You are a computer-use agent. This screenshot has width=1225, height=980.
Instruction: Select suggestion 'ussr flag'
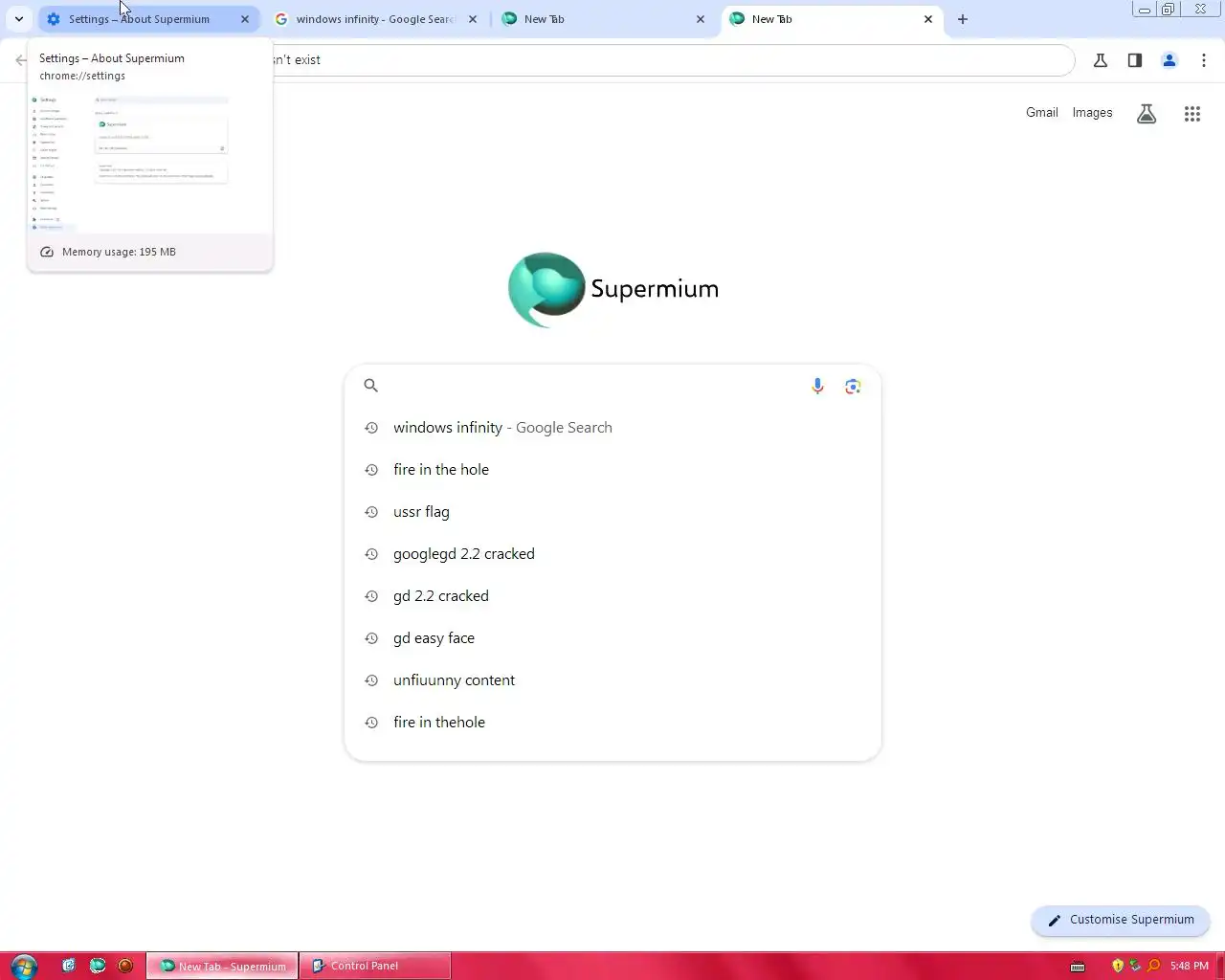coord(612,512)
